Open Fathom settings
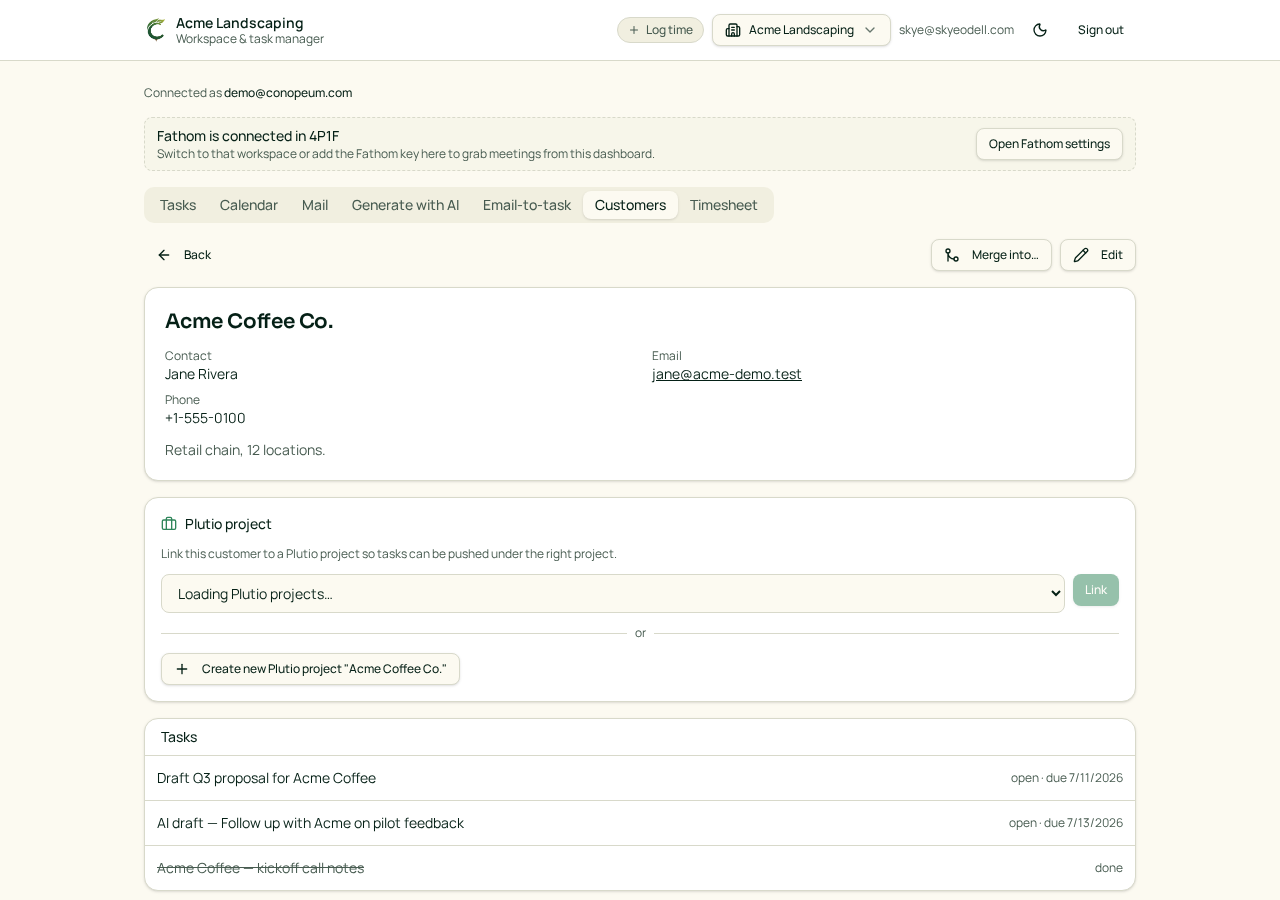The height and width of the screenshot is (900, 1280). [x=1049, y=144]
